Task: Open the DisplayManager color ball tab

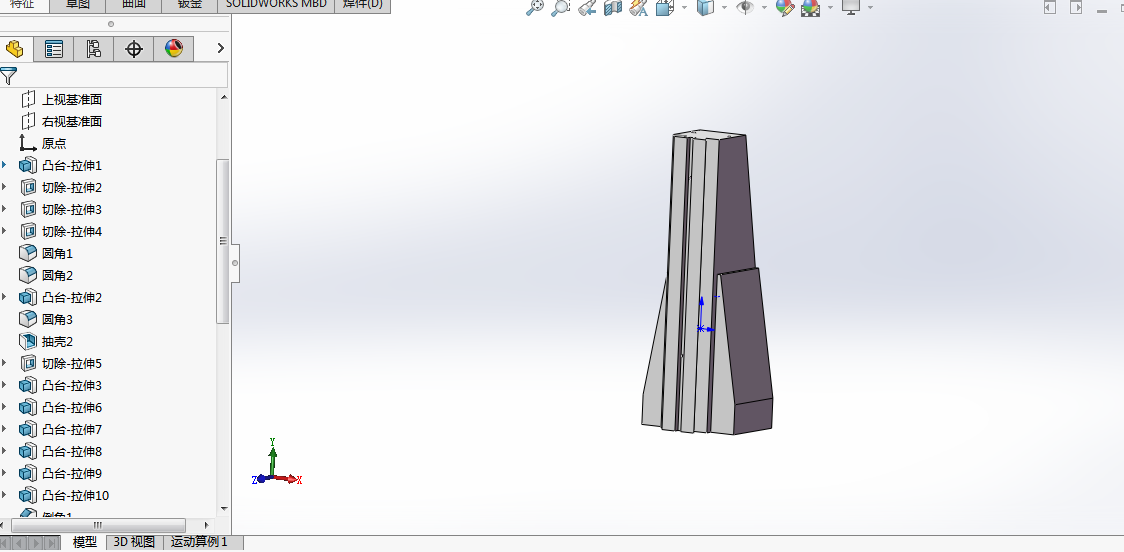Action: 174,49
